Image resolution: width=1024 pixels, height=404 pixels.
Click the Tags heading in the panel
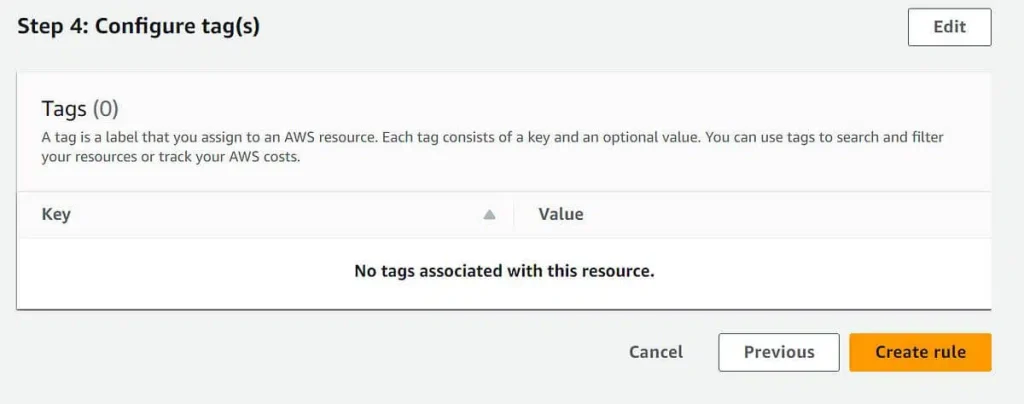[x=63, y=109]
